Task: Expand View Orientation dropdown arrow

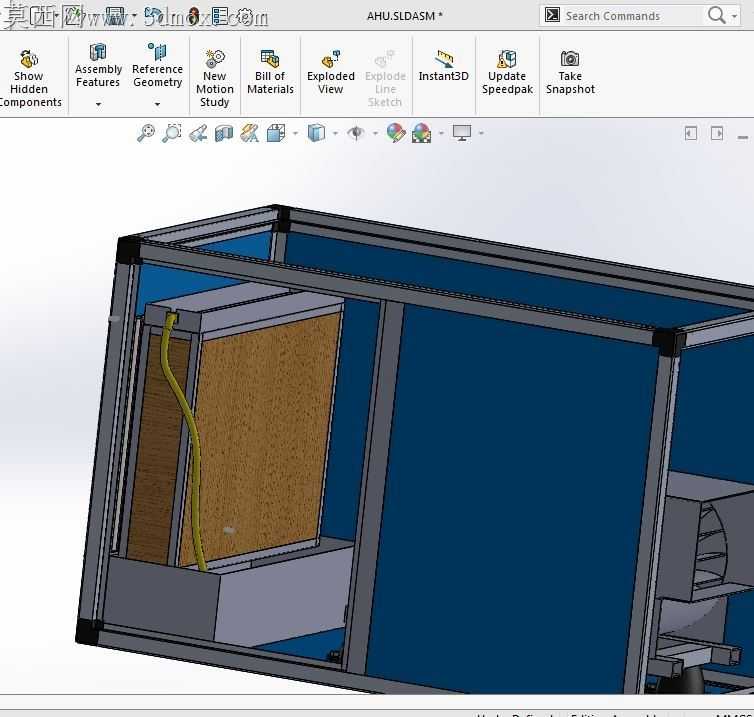Action: pyautogui.click(x=295, y=133)
